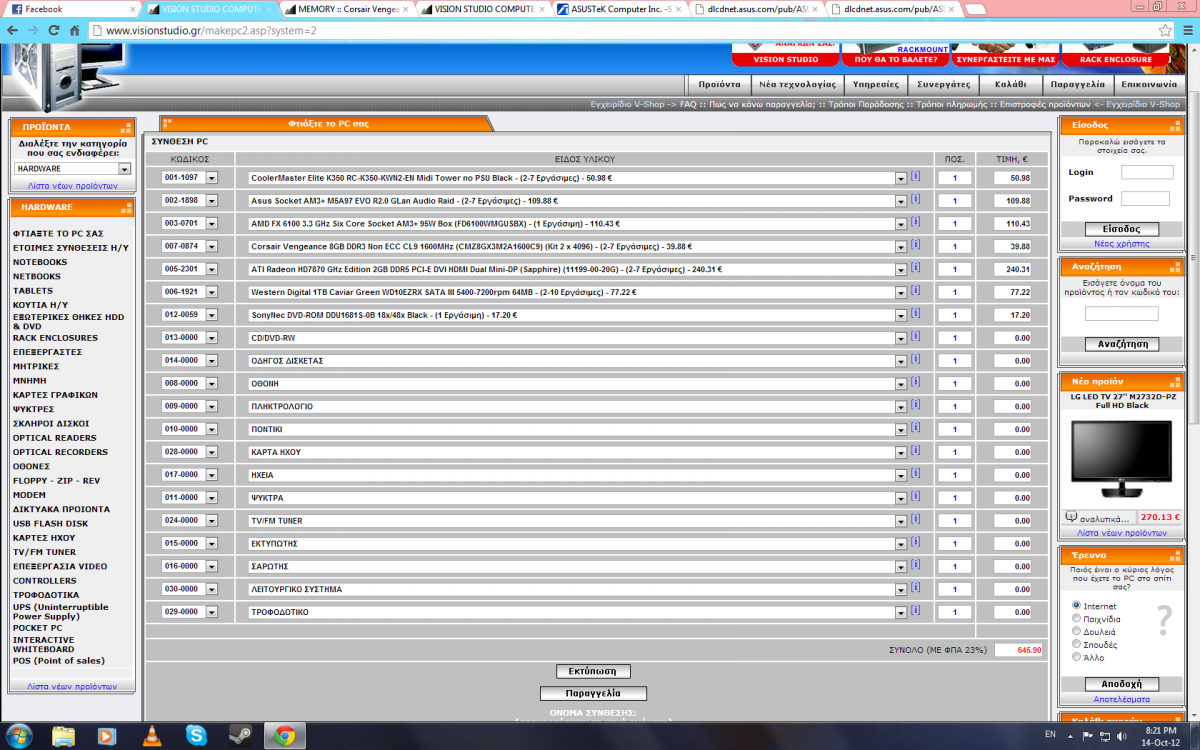Viewport: 1200px width, 750px height.
Task: Click quantity field for Corsair Vengeance row
Action: point(956,246)
